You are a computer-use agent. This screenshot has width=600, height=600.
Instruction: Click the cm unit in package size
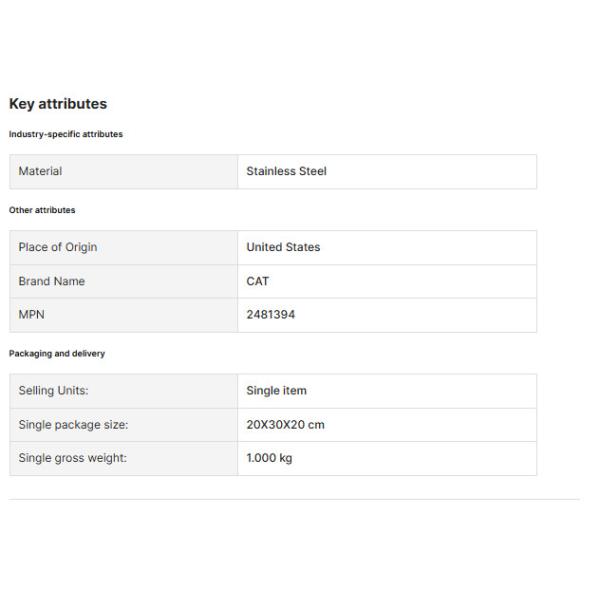pos(316,425)
